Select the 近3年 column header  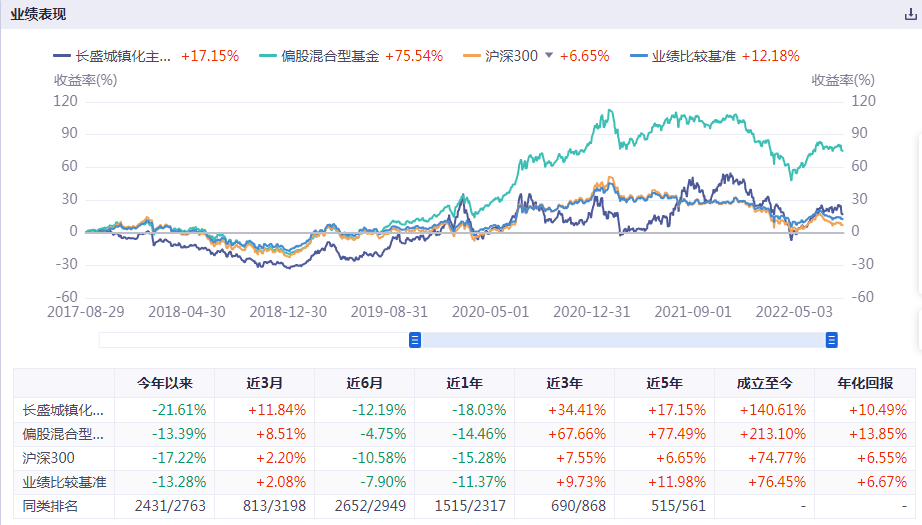564,383
